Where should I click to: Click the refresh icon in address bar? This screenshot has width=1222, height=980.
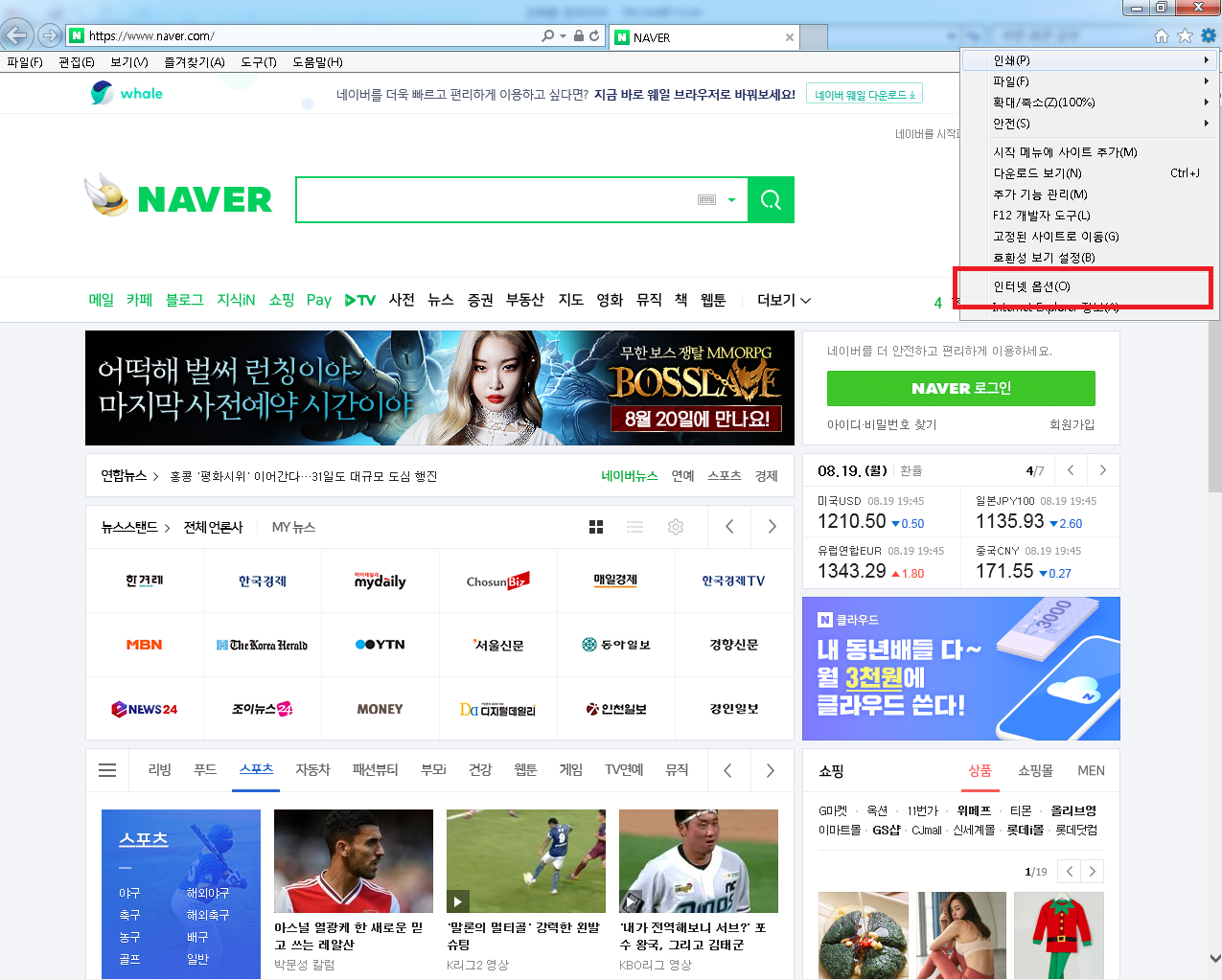594,35
